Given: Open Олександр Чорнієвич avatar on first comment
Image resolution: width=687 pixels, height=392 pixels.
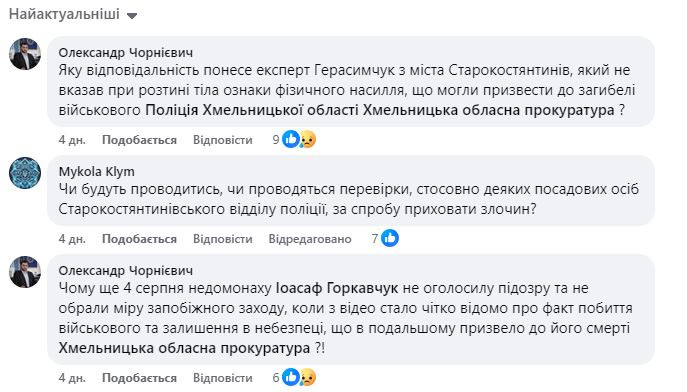Looking at the screenshot, I should [x=25, y=54].
